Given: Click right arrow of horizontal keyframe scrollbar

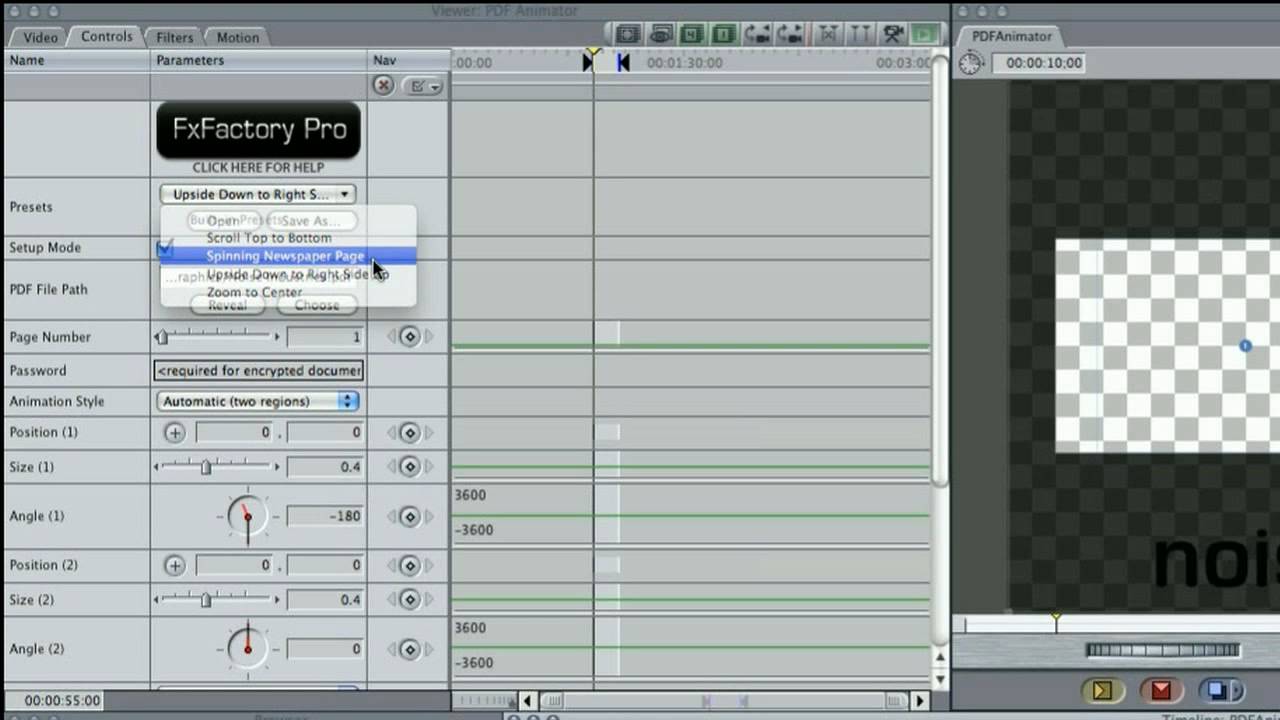Looking at the screenshot, I should coord(920,701).
